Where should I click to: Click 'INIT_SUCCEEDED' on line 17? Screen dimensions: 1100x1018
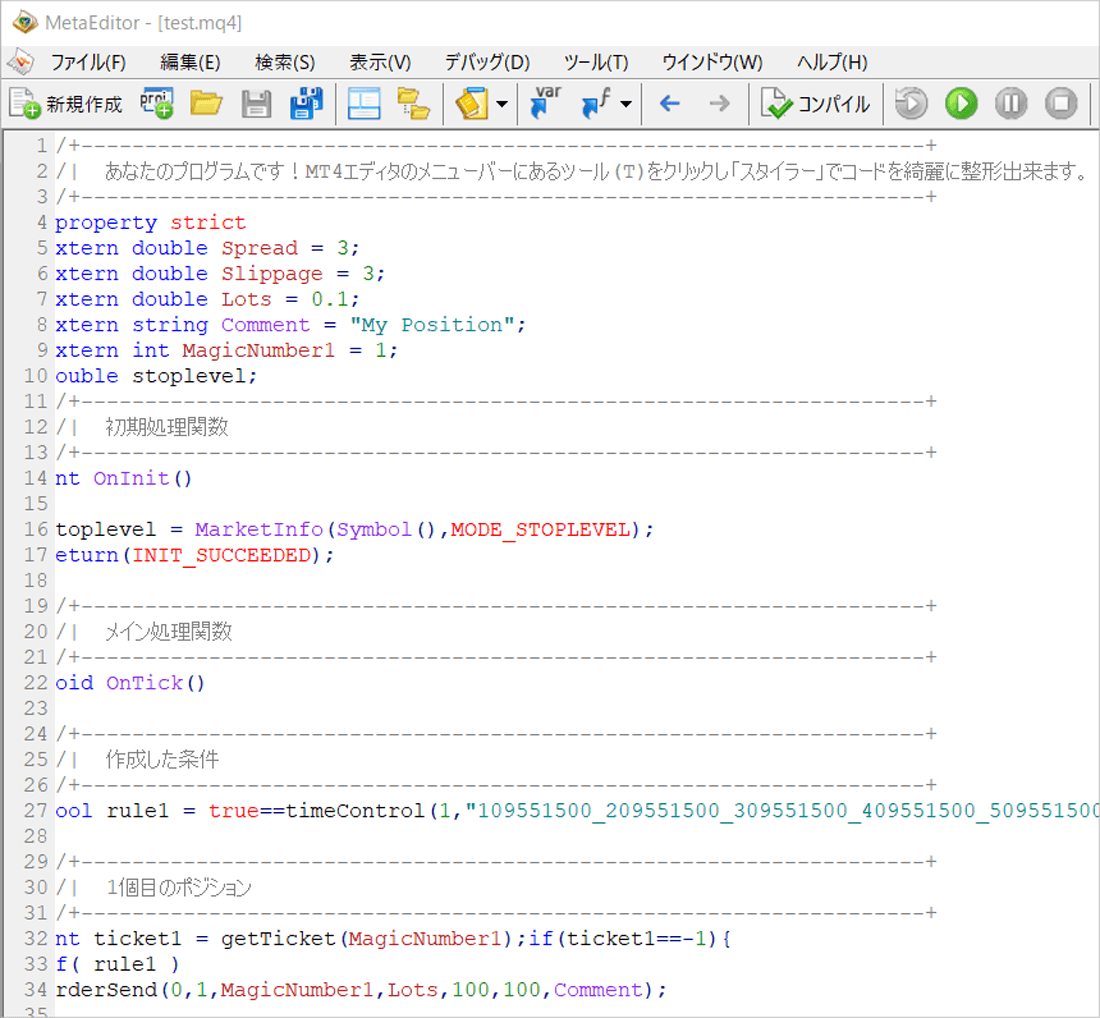pos(221,555)
